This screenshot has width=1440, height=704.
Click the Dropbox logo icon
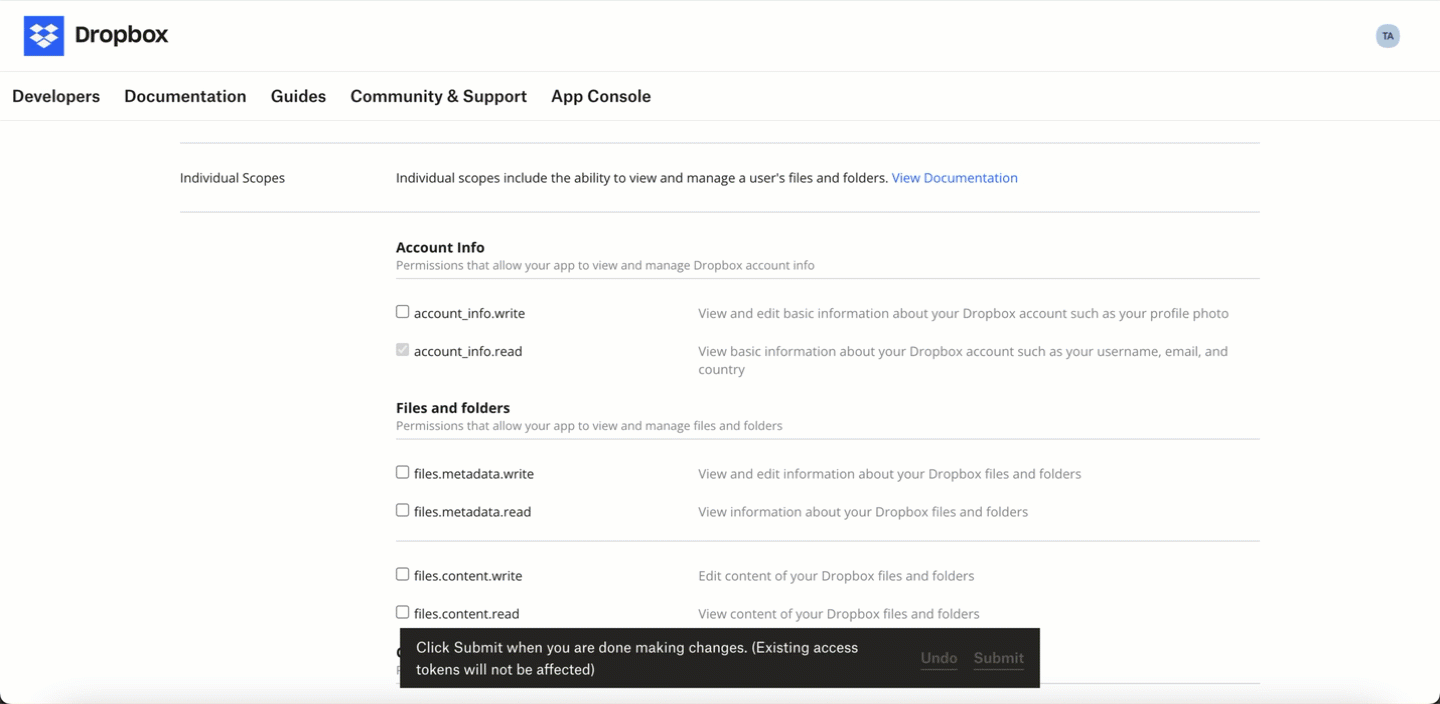(x=44, y=36)
